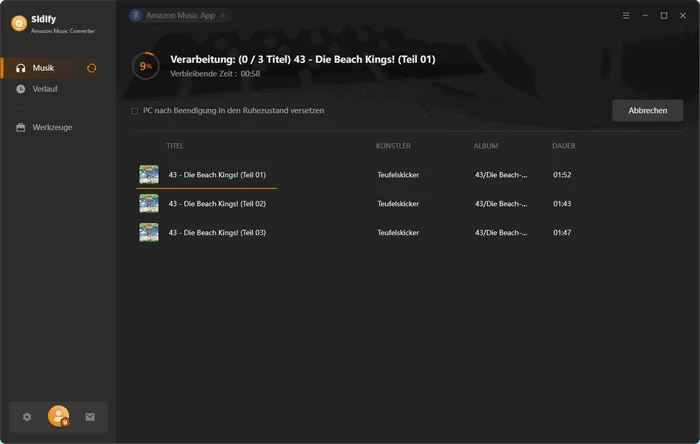Enable sleep-after-completion checkbox
700x444 pixels.
(x=135, y=111)
